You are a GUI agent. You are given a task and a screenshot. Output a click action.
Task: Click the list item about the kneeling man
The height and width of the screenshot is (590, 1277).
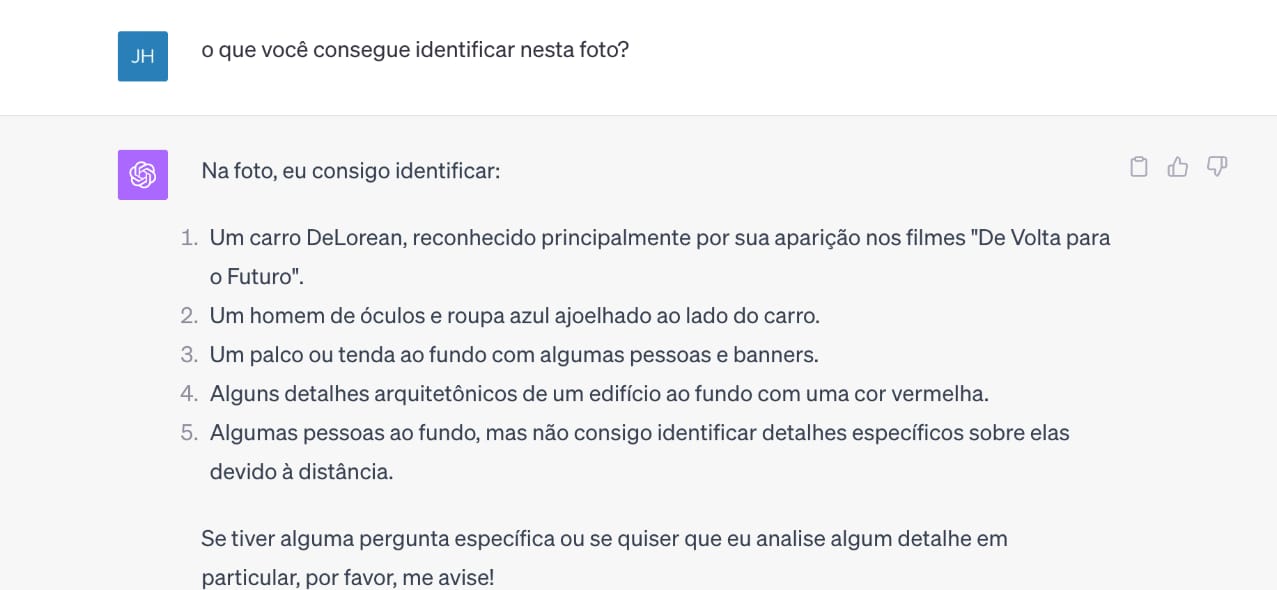click(x=514, y=316)
